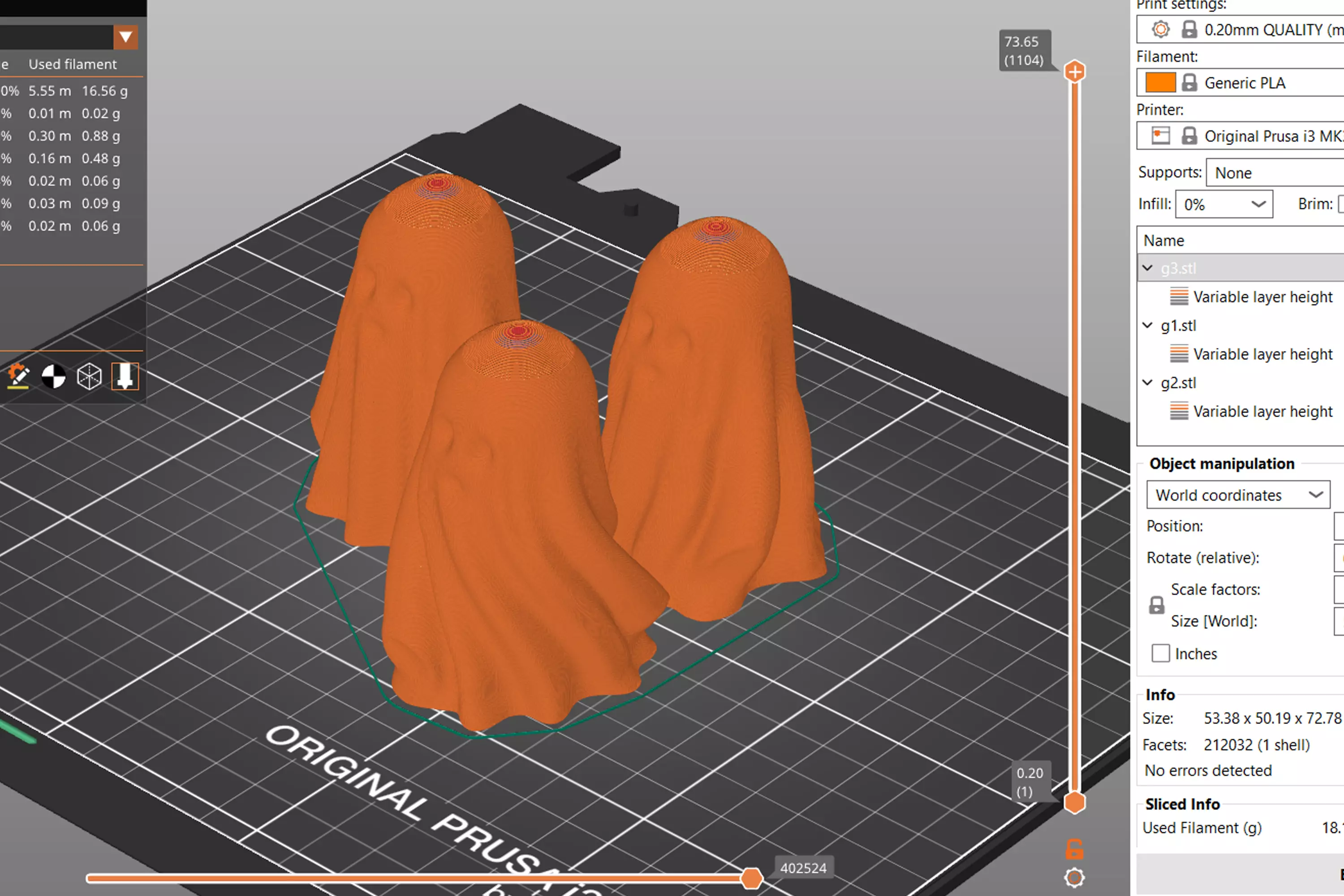Select Variable layer height under g3.stl
Image resolution: width=1344 pixels, height=896 pixels.
coord(1263,297)
